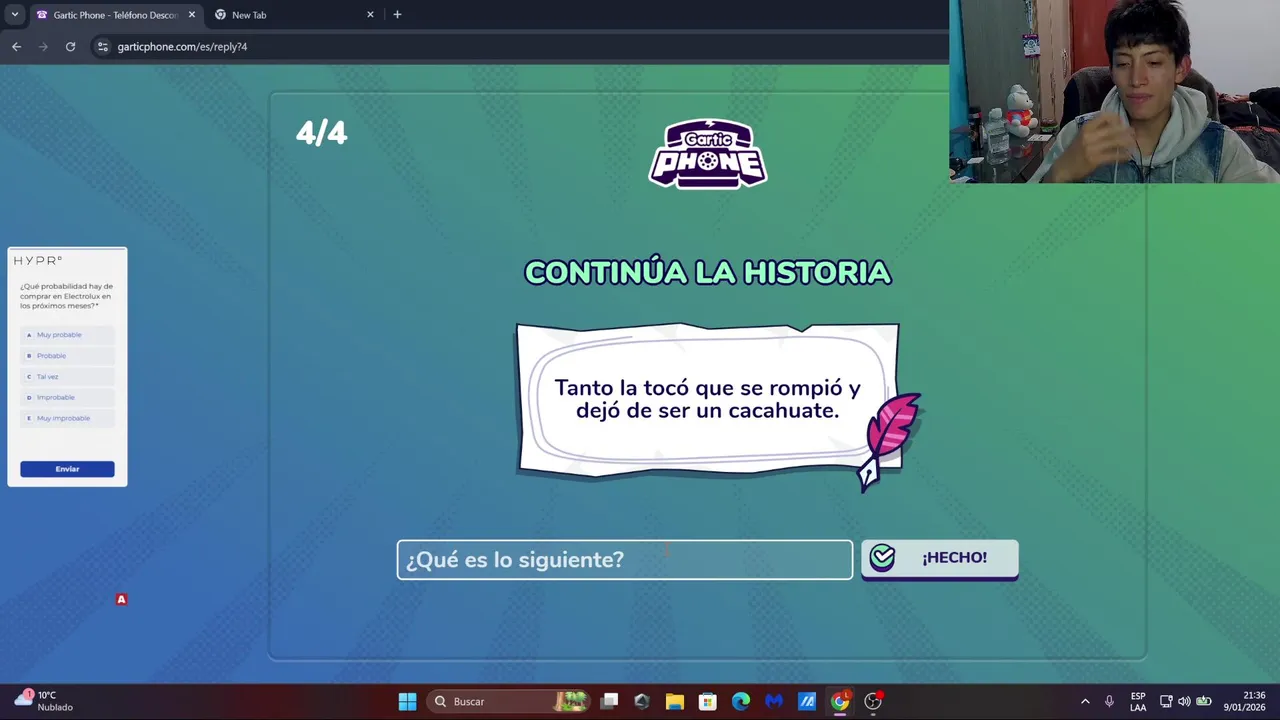Screen dimensions: 1280x720
Task: Click the microphone tray icon
Action: pyautogui.click(x=1109, y=701)
